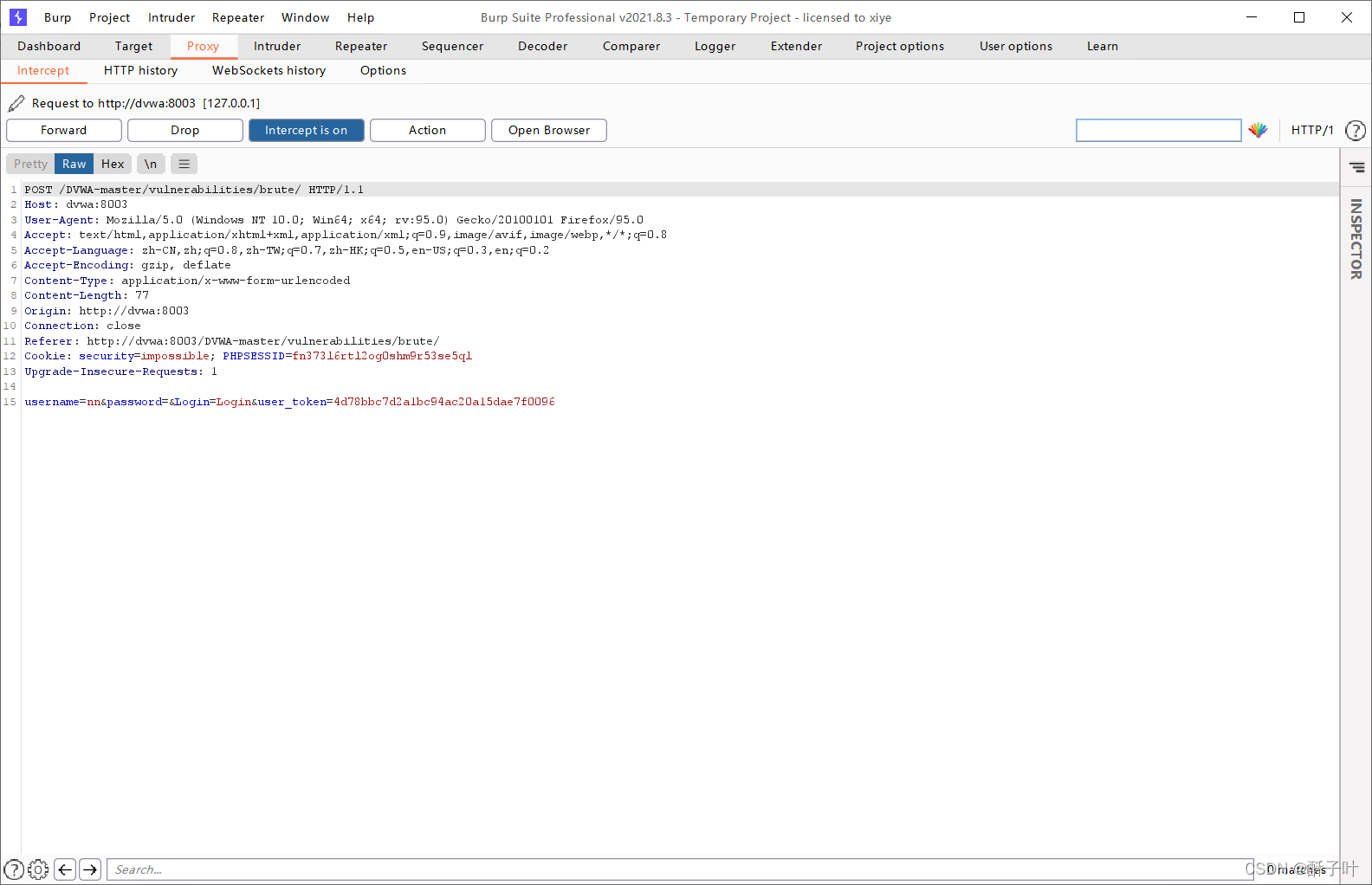The image size is (1372, 885).
Task: Click the User-Agent header line
Action: pos(334,220)
